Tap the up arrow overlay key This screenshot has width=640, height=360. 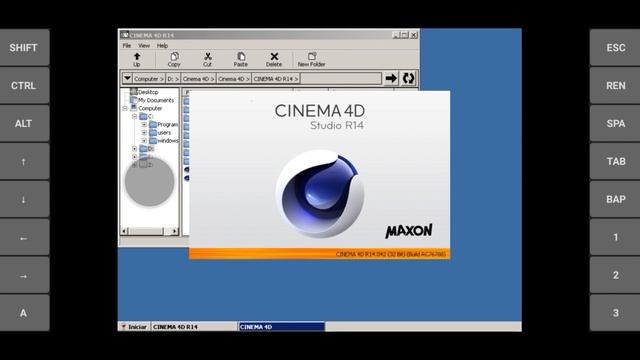(24, 161)
